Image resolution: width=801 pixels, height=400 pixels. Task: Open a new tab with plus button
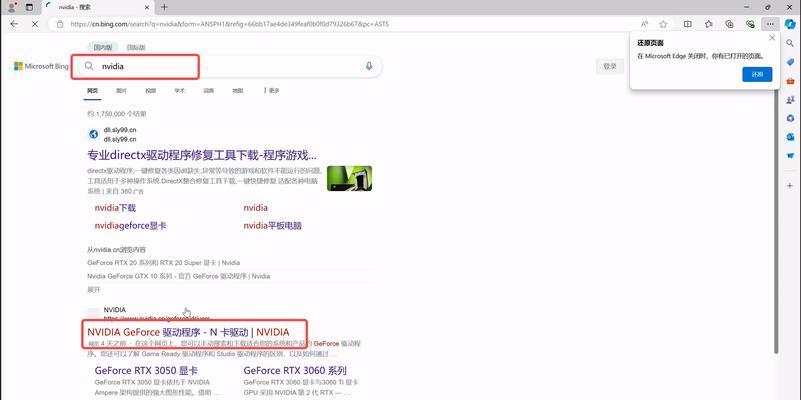164,7
